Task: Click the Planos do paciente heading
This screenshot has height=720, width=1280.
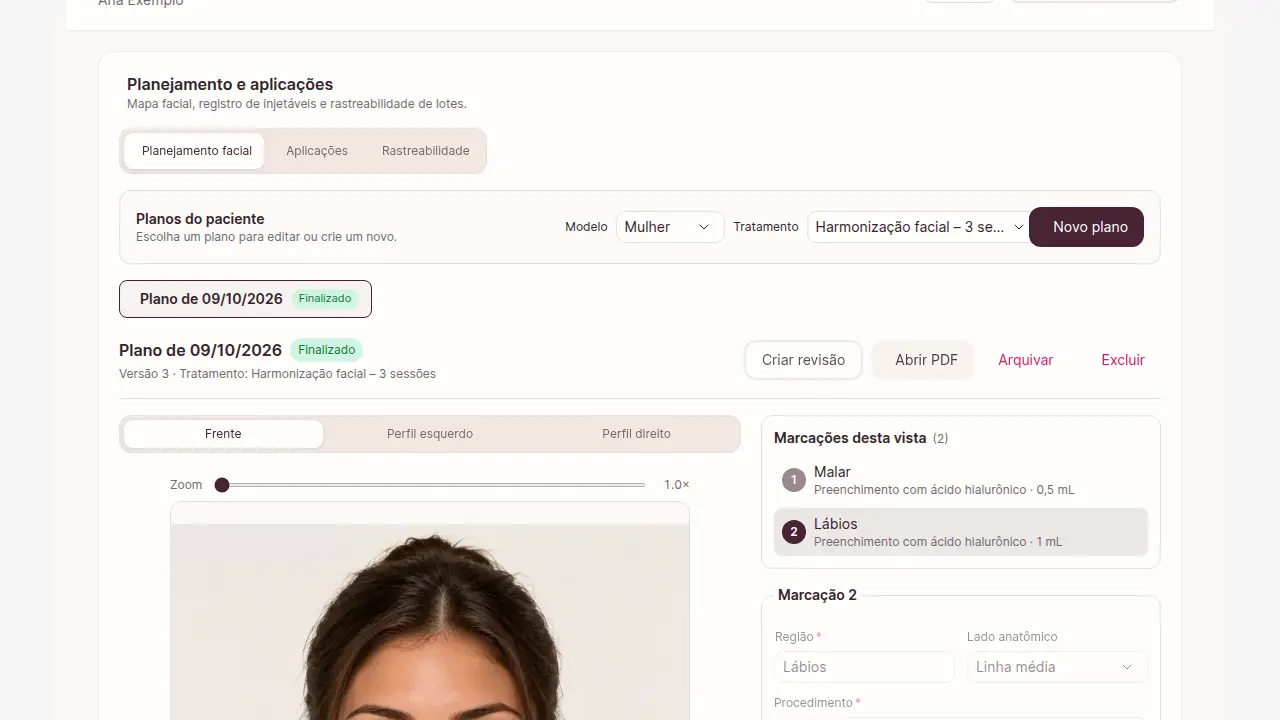Action: point(200,219)
